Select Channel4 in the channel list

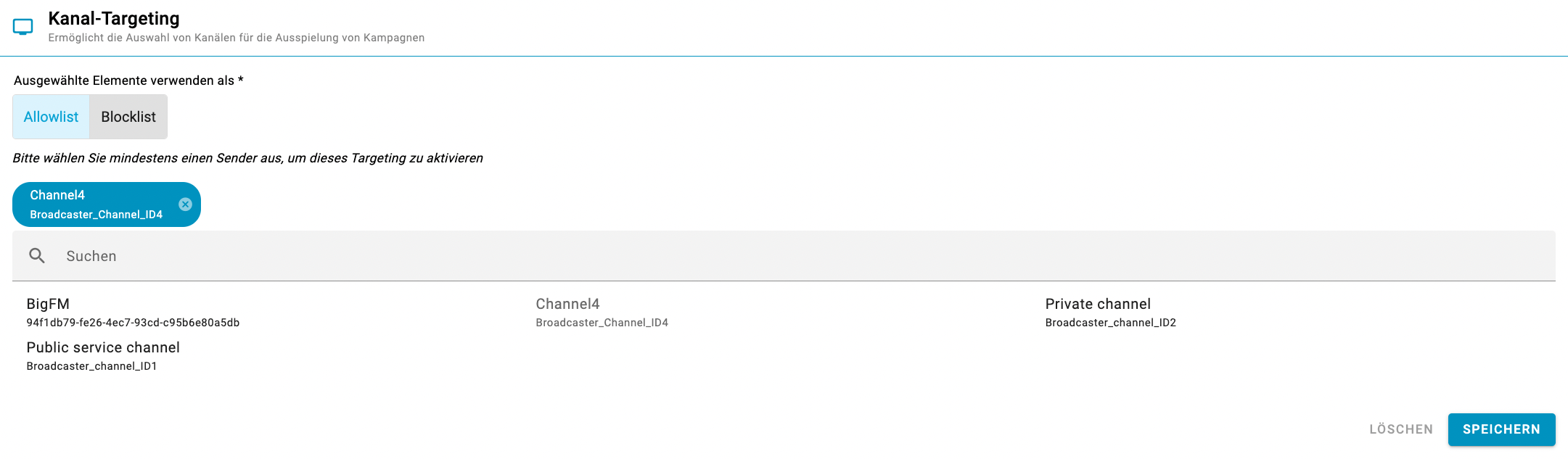pos(567,305)
